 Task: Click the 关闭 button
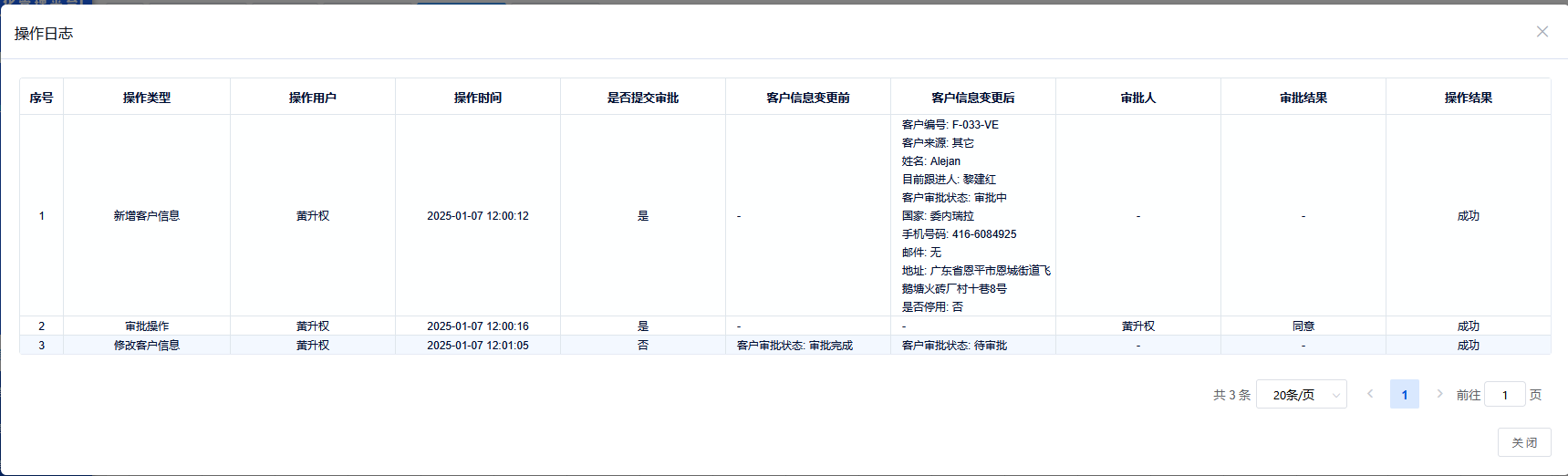click(x=1524, y=442)
